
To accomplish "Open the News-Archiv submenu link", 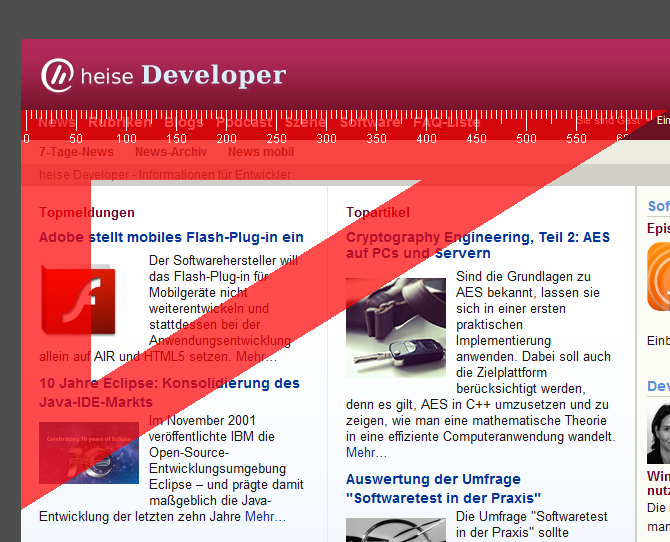I will click(x=171, y=152).
